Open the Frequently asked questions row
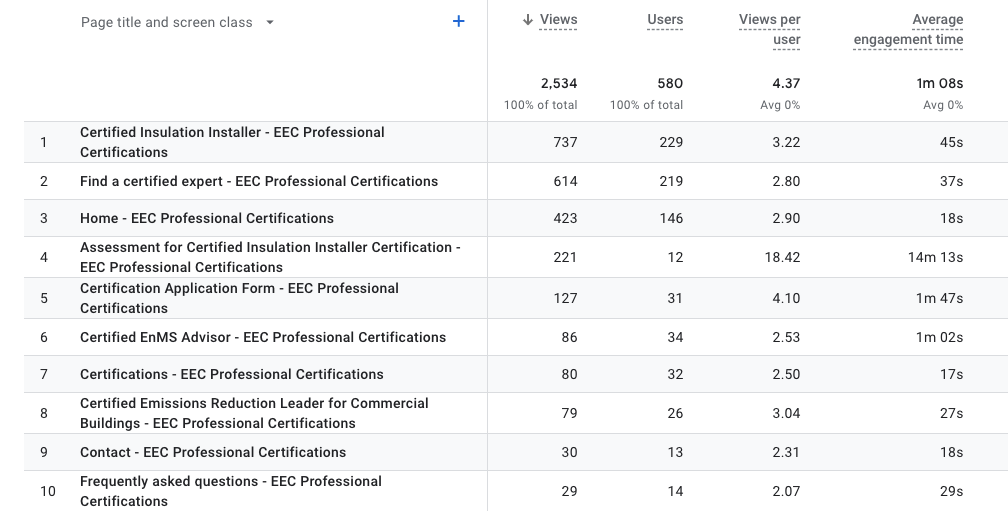1008x528 pixels. (x=231, y=491)
